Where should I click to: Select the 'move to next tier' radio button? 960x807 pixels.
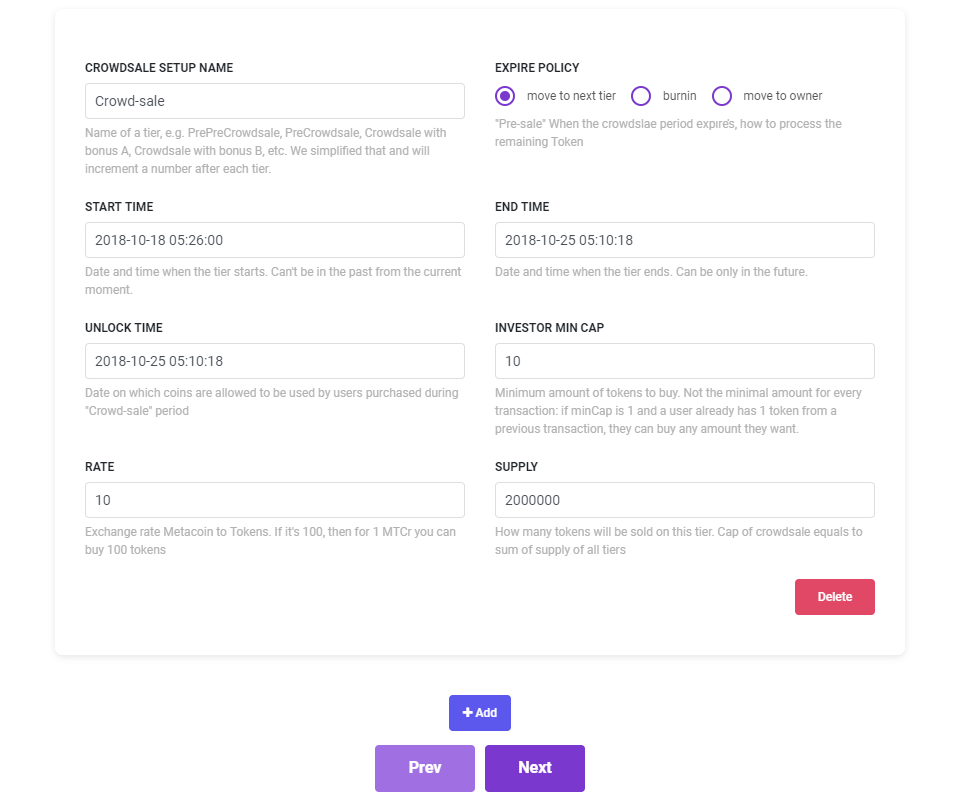click(506, 96)
